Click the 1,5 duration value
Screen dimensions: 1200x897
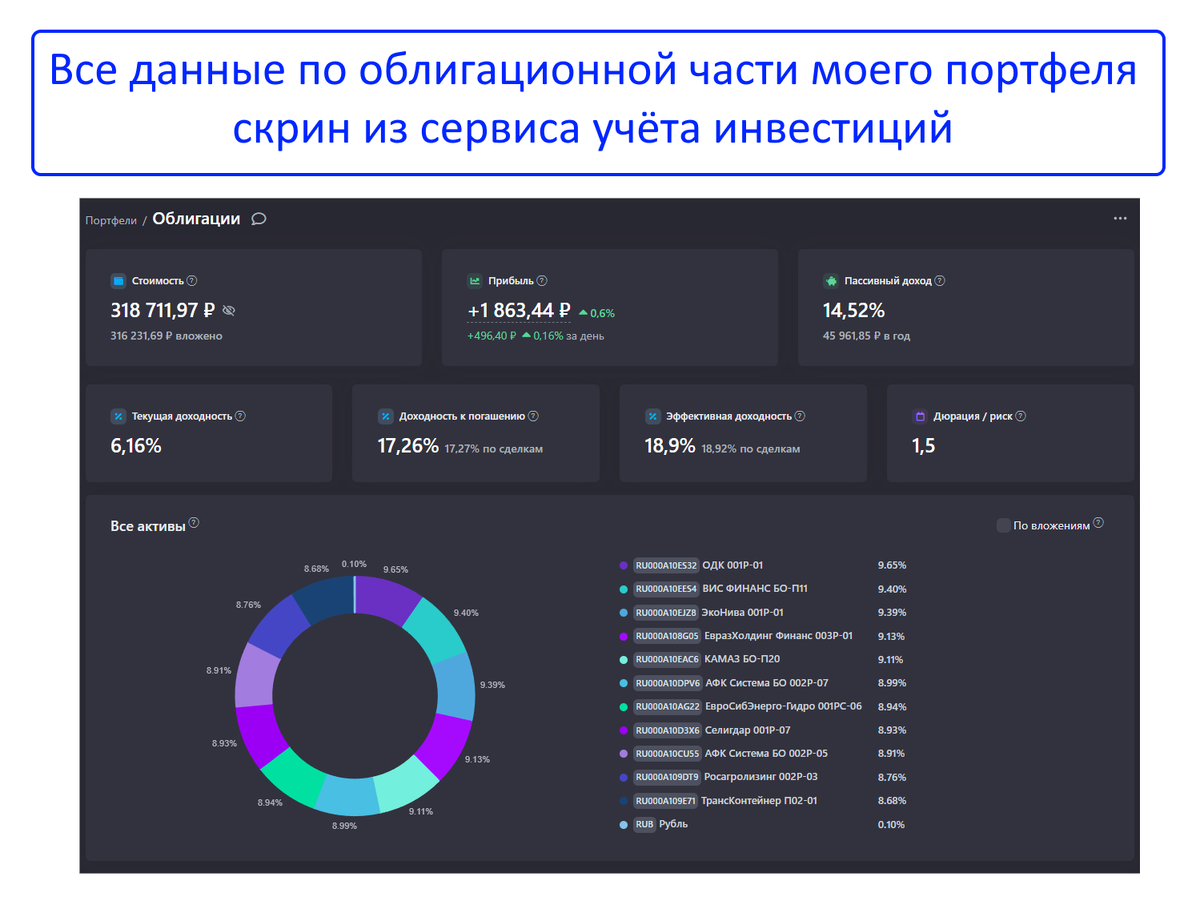(924, 446)
